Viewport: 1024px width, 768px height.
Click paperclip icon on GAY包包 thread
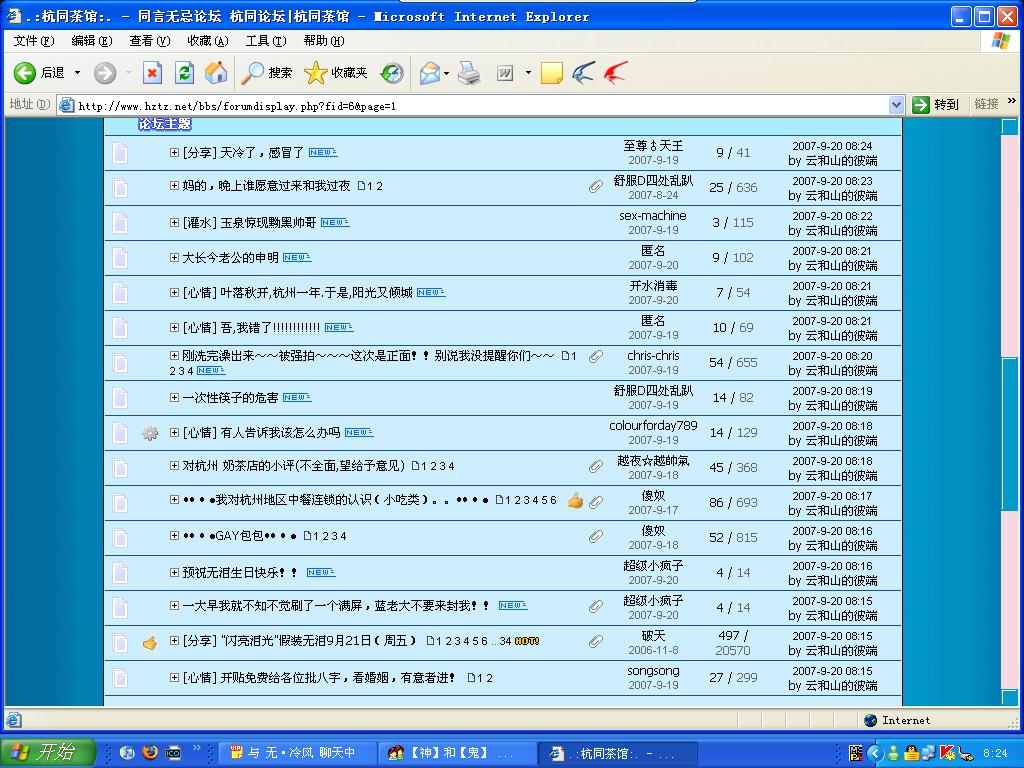pyautogui.click(x=596, y=536)
